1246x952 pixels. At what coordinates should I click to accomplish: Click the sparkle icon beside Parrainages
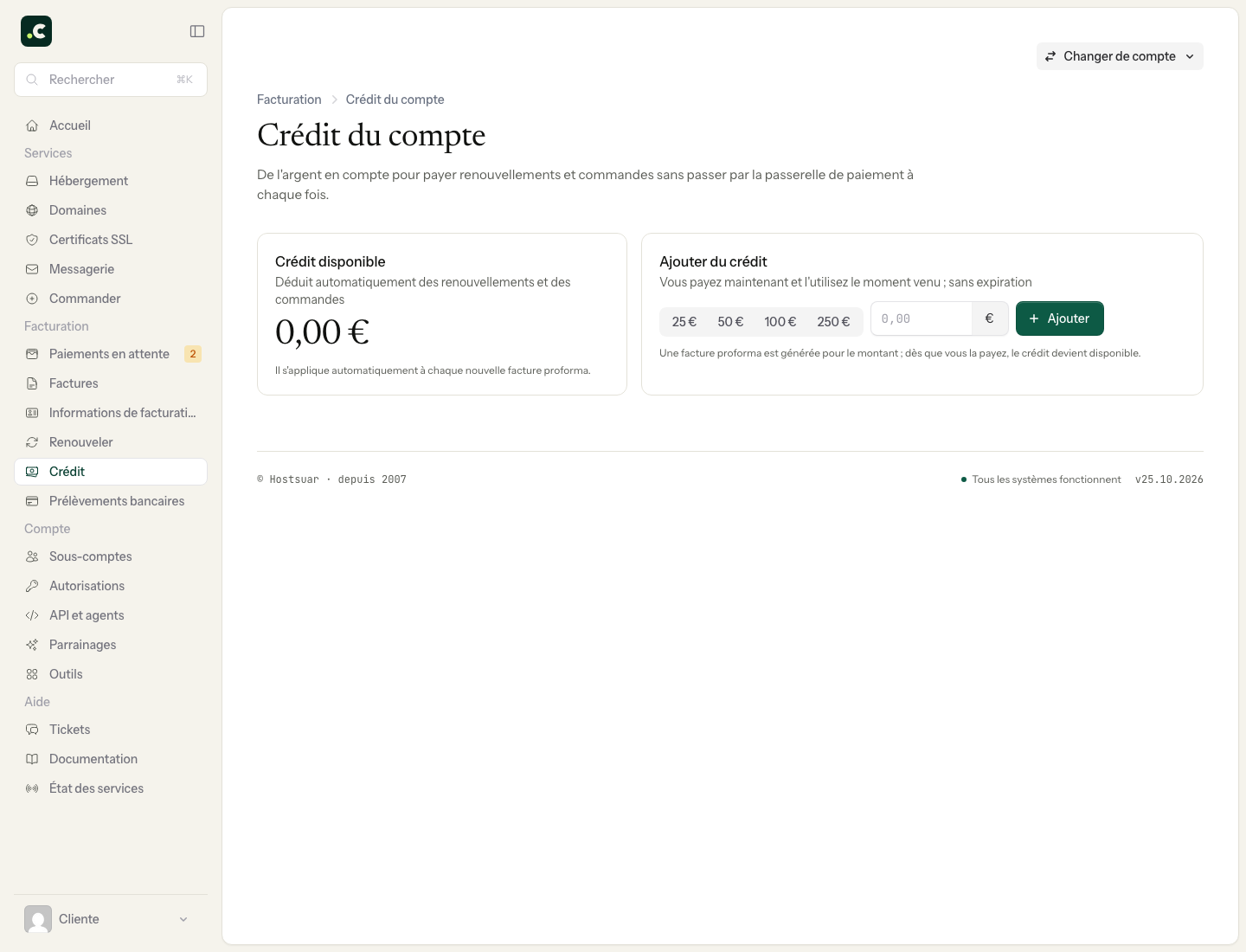click(32, 645)
